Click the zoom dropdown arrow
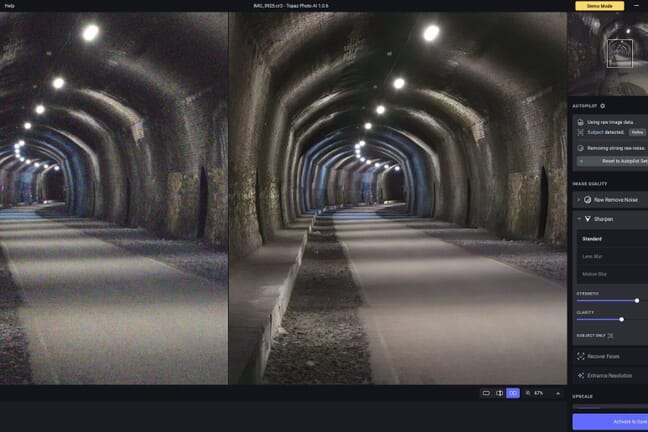The width and height of the screenshot is (648, 432). pos(558,393)
